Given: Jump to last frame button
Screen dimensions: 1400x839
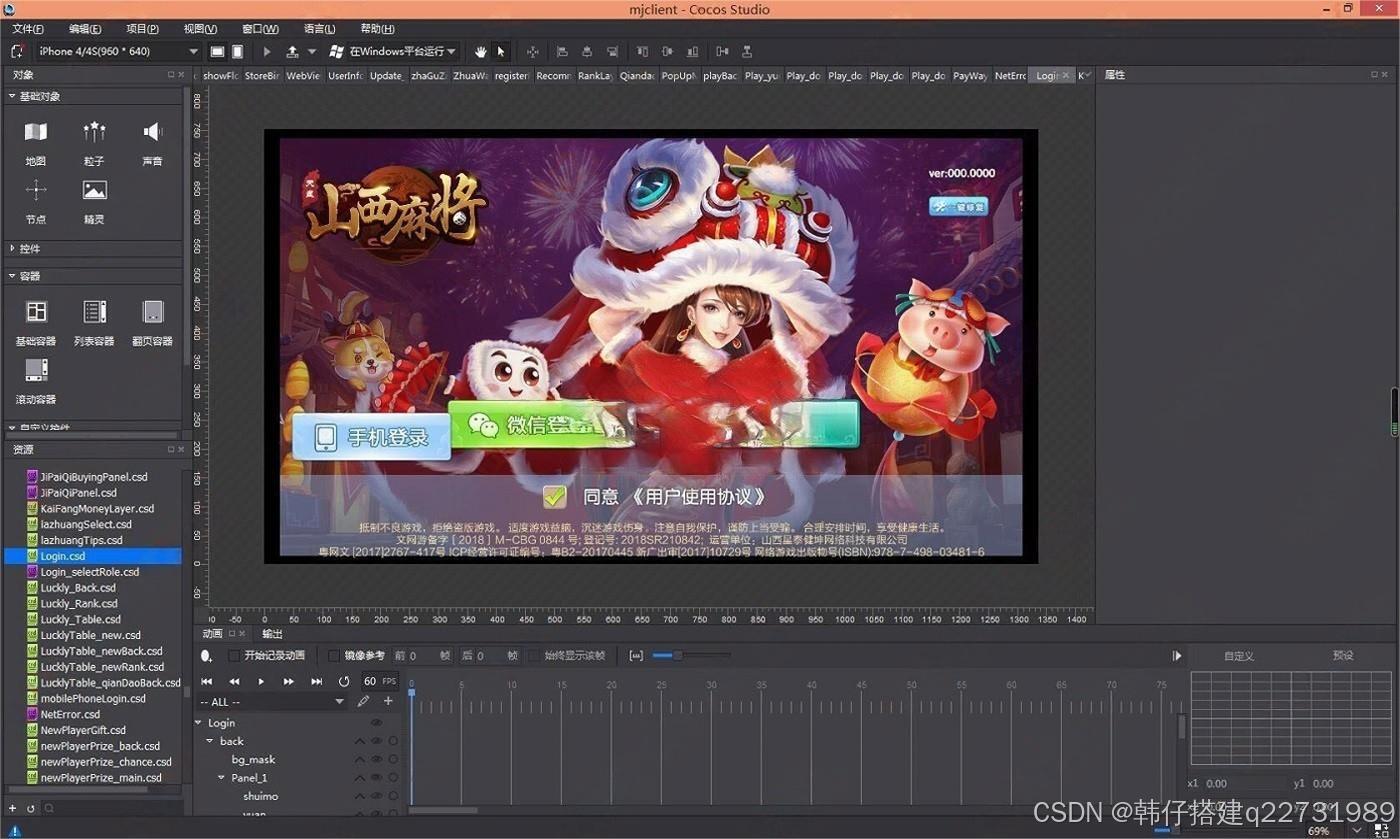Looking at the screenshot, I should click(316, 681).
